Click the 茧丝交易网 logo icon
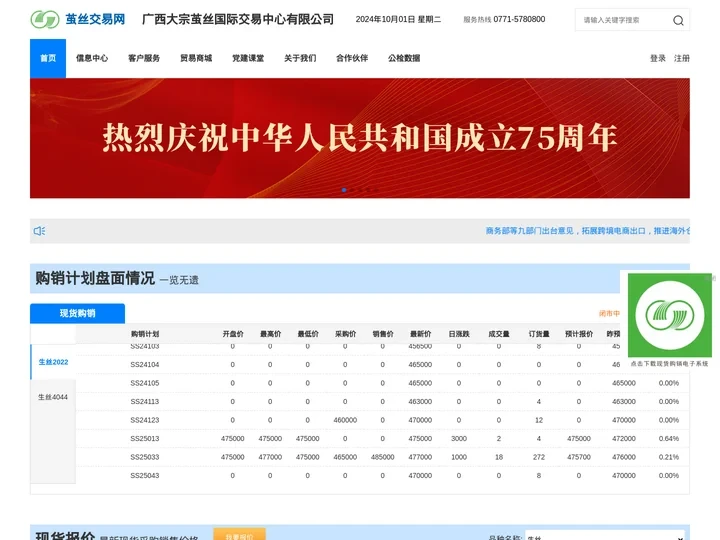 point(45,19)
